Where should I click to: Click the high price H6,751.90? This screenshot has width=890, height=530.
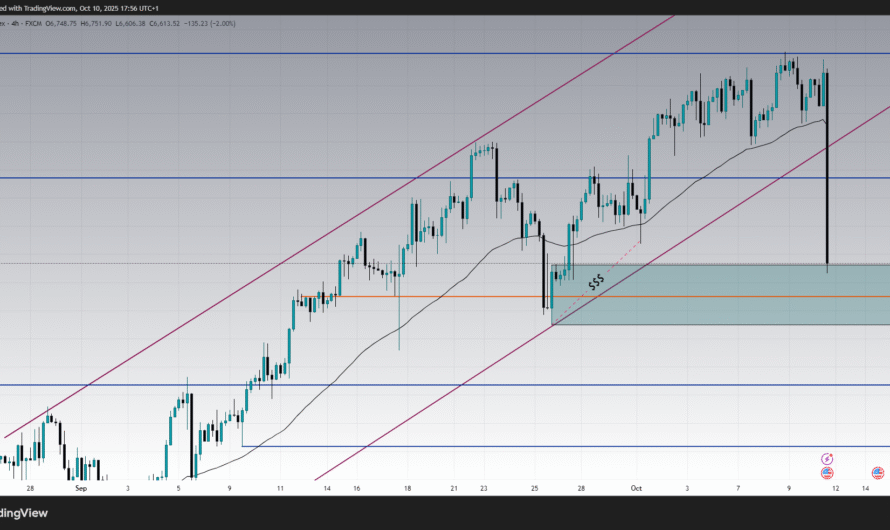pyautogui.click(x=96, y=24)
